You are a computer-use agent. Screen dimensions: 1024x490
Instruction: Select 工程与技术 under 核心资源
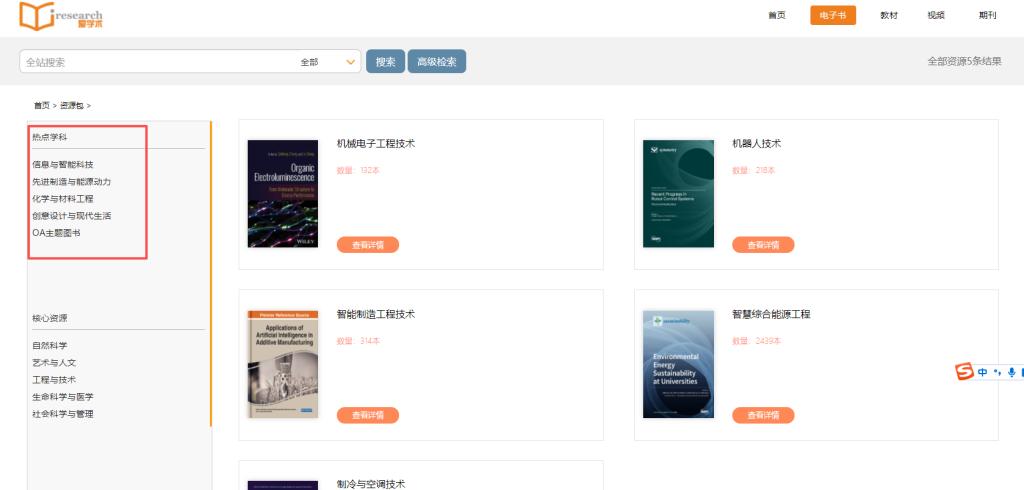pos(54,380)
